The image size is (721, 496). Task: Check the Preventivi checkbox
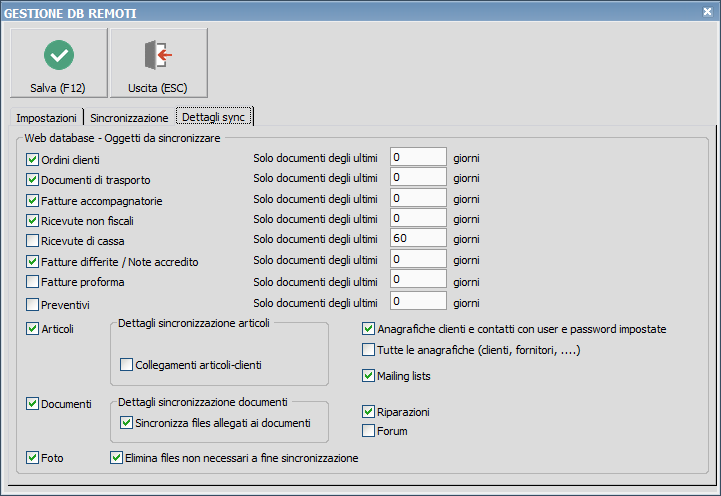point(32,303)
